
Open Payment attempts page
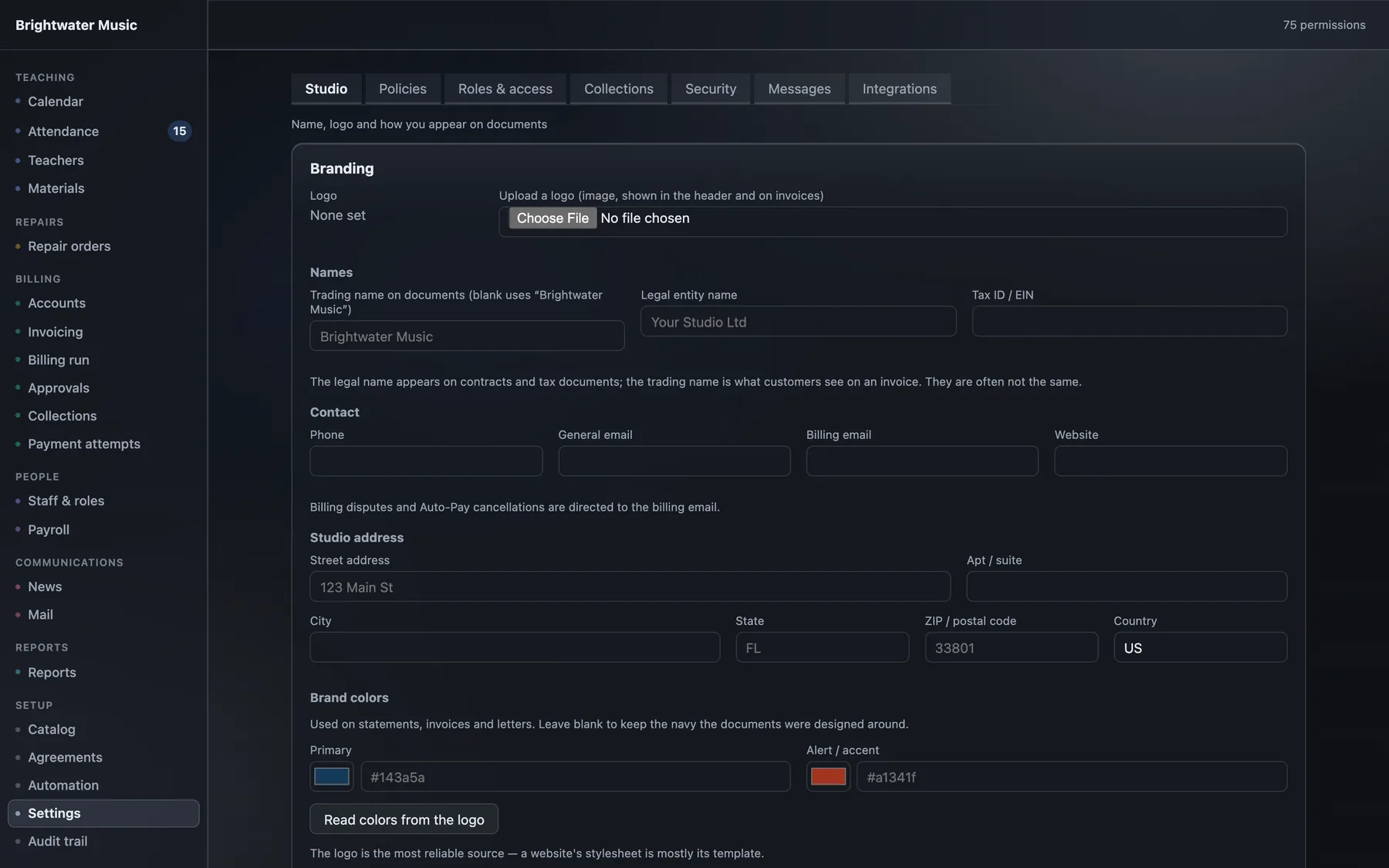[84, 444]
